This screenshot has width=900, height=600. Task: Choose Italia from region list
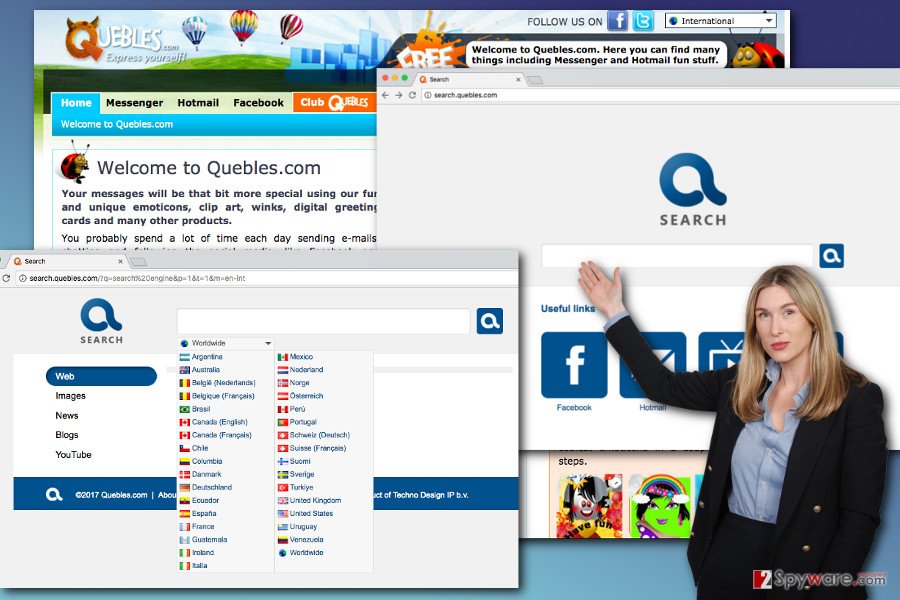click(193, 566)
